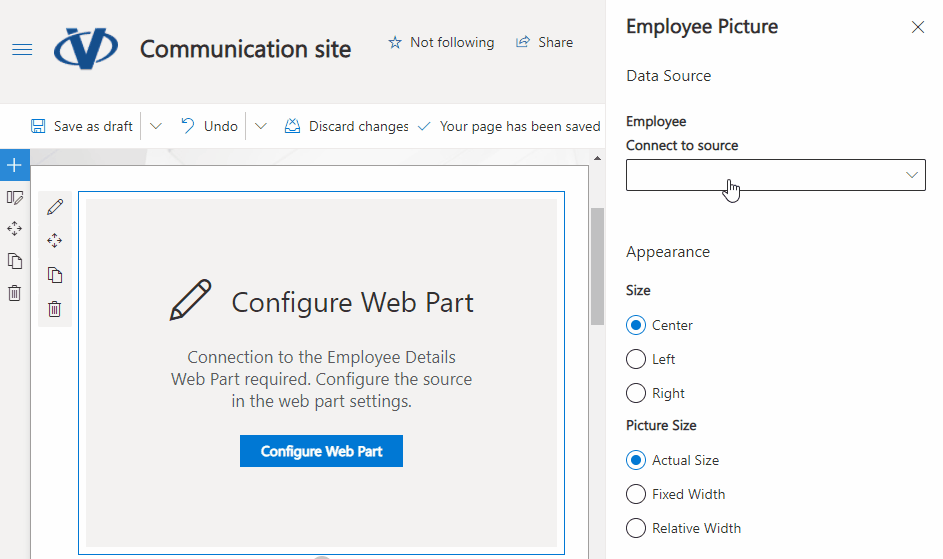Click the pencil edit web part icon
This screenshot has height=559, width=943.
pyautogui.click(x=55, y=207)
